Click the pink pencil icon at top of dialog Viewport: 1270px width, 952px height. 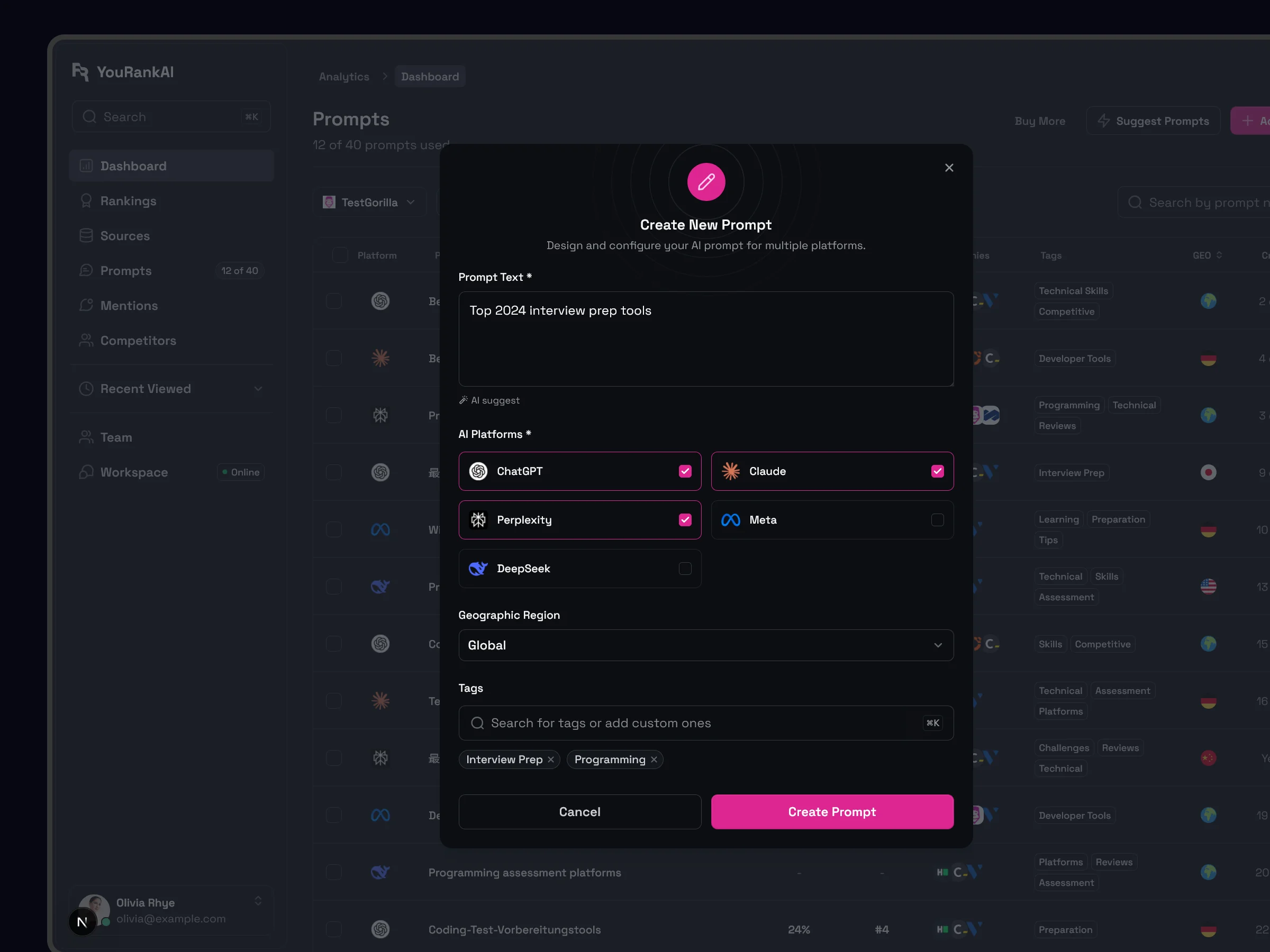(x=705, y=182)
